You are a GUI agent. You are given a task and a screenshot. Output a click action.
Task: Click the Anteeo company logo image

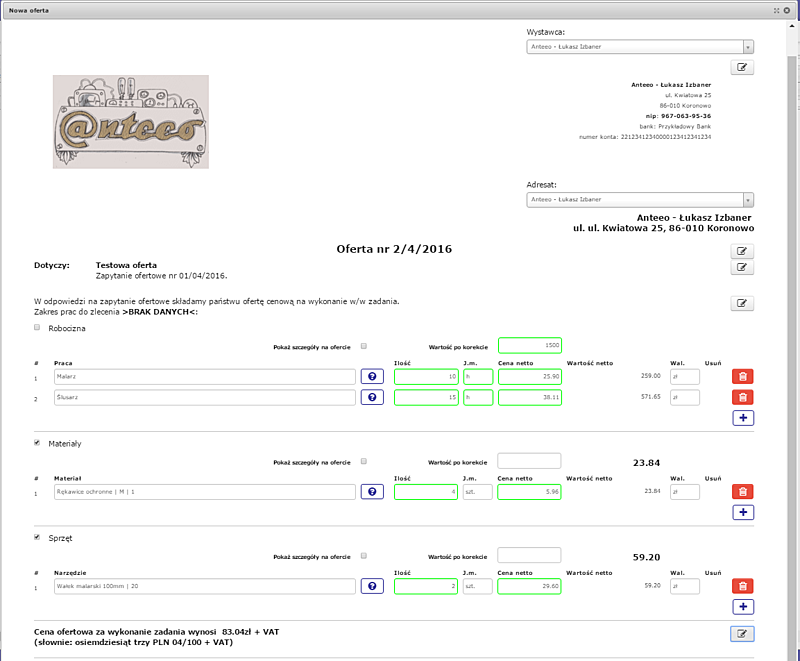click(130, 122)
